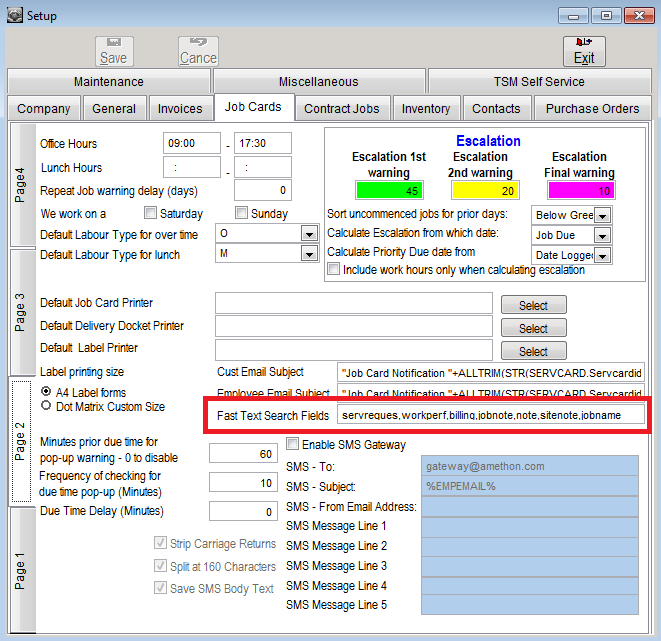Open the Purchase Orders tab
661x641 pixels.
point(592,108)
